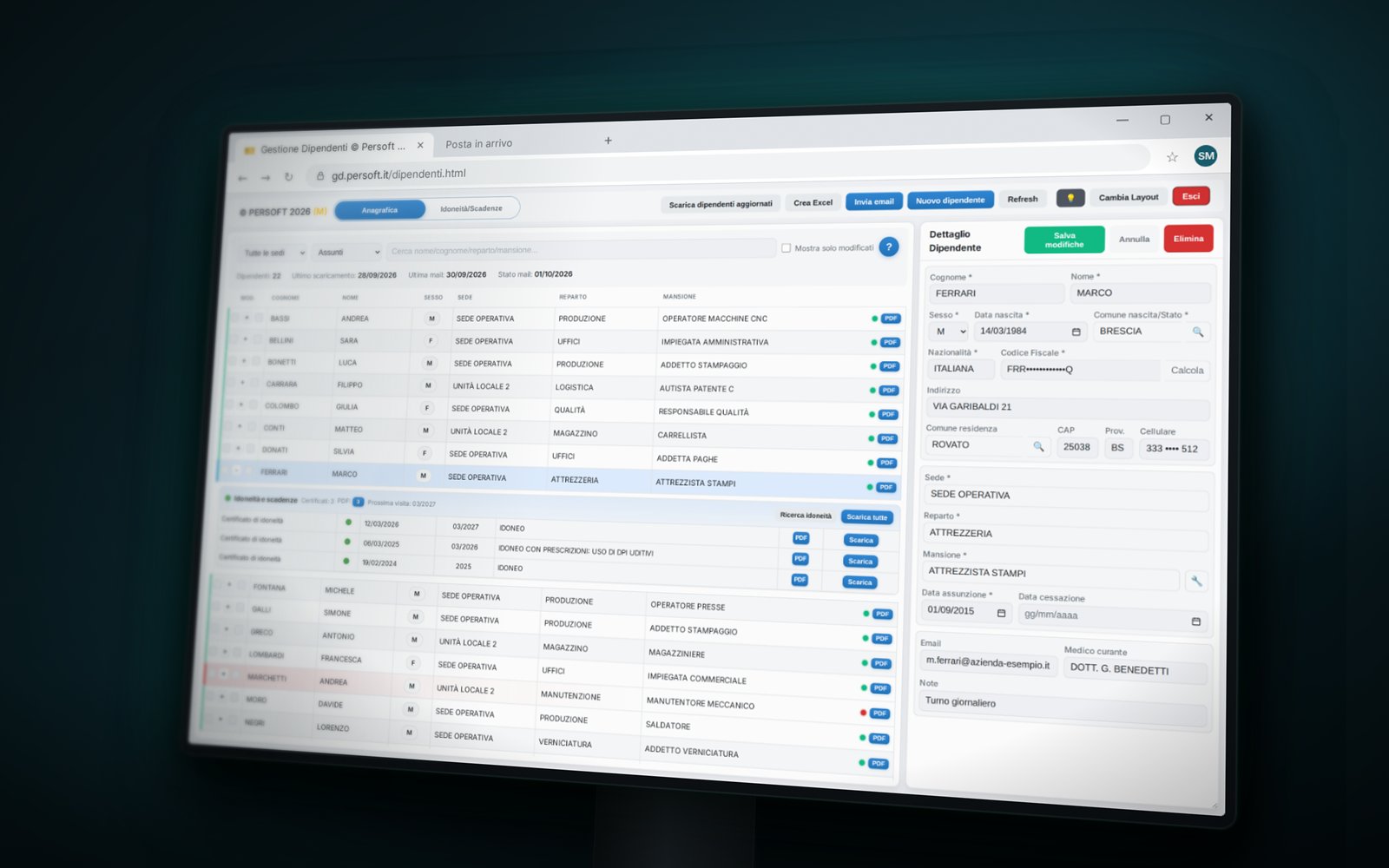This screenshot has width=1389, height=868.
Task: Toggle the yellow lightbulb theme button
Action: click(1070, 198)
